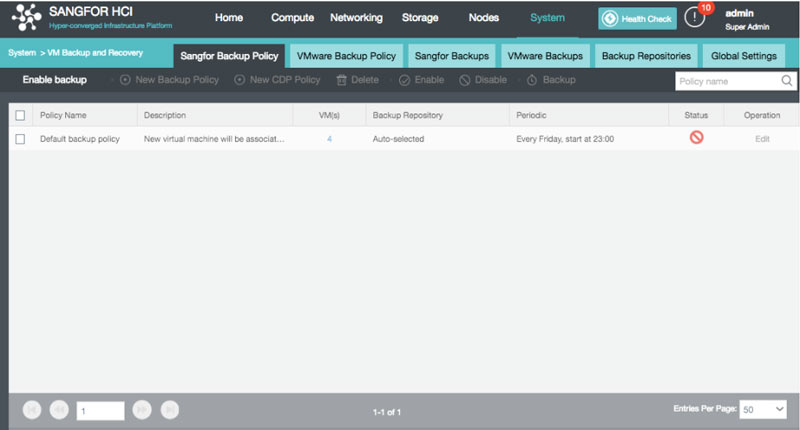Click the 'Auto-selected' repository cell
This screenshot has width=800, height=430.
pyautogui.click(x=398, y=139)
